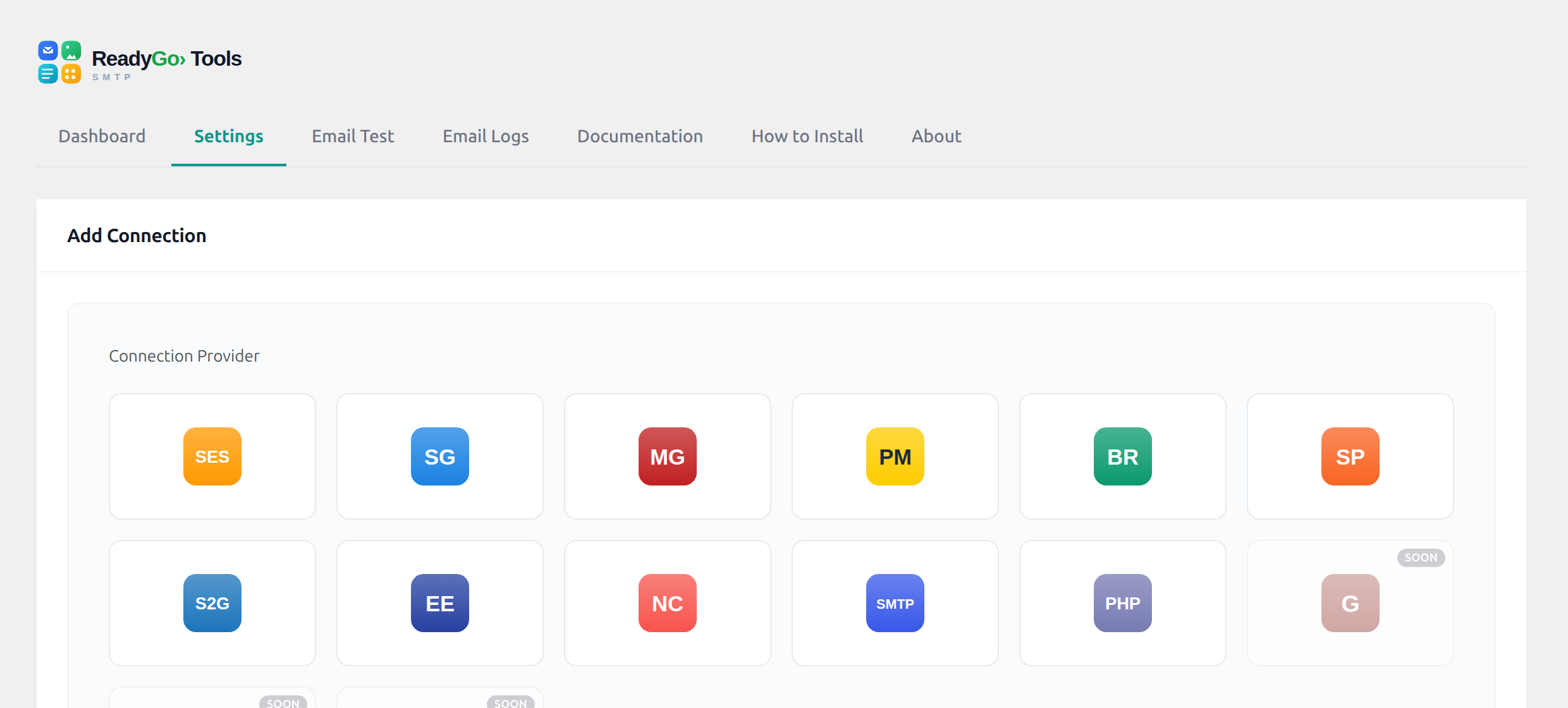Click the Connection Provider label
1568x708 pixels.
coord(184,356)
